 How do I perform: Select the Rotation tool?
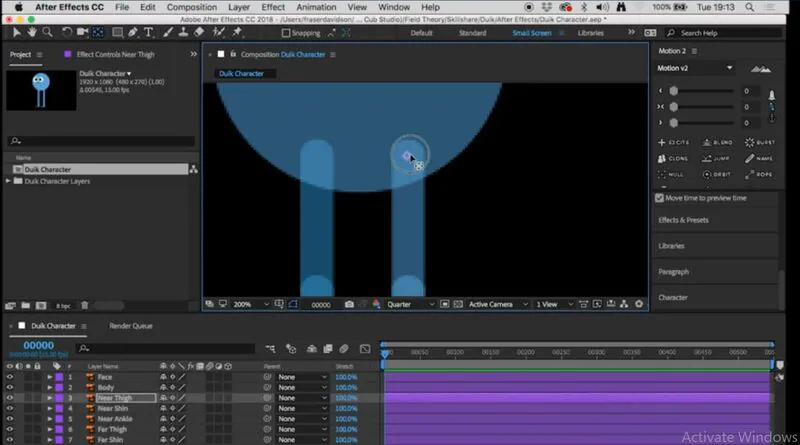[66, 33]
